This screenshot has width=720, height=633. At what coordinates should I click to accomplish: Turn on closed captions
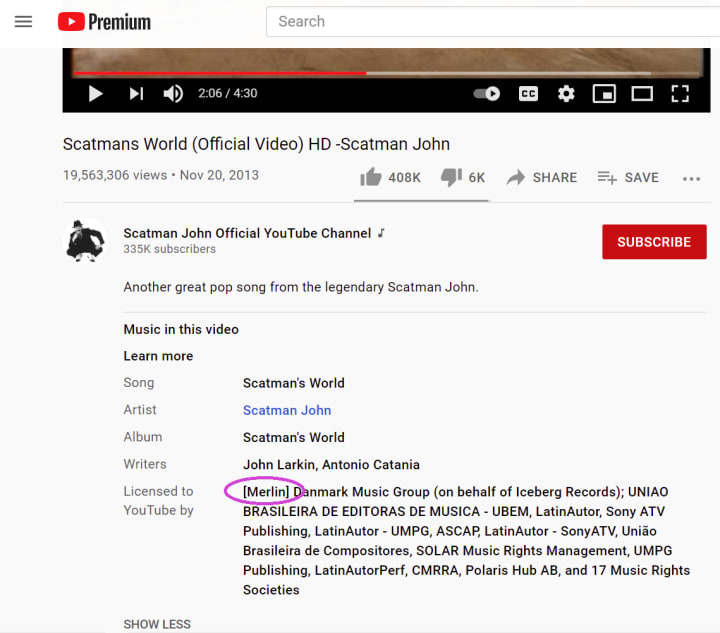[x=528, y=94]
